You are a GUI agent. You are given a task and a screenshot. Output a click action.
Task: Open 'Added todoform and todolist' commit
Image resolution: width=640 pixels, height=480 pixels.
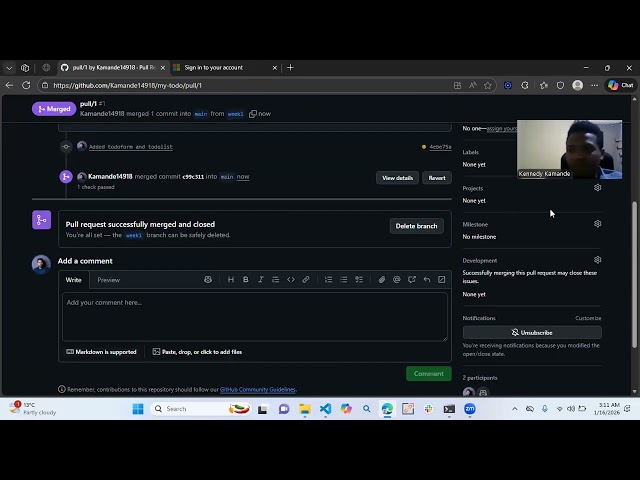click(x=131, y=147)
